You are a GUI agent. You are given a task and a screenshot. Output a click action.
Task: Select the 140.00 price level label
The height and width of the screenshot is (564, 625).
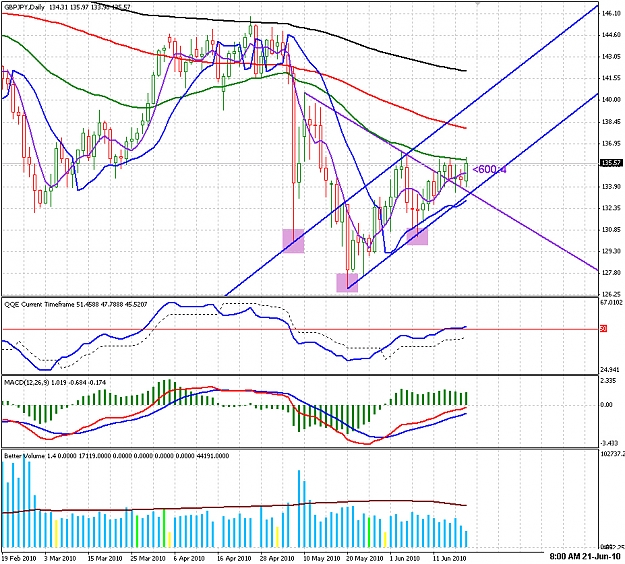pos(611,100)
